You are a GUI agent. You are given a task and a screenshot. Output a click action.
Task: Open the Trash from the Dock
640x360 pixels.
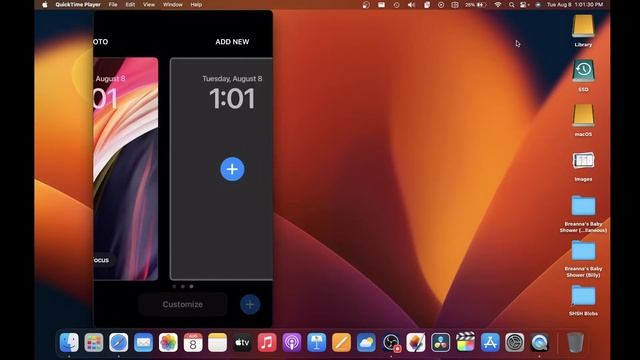click(576, 342)
